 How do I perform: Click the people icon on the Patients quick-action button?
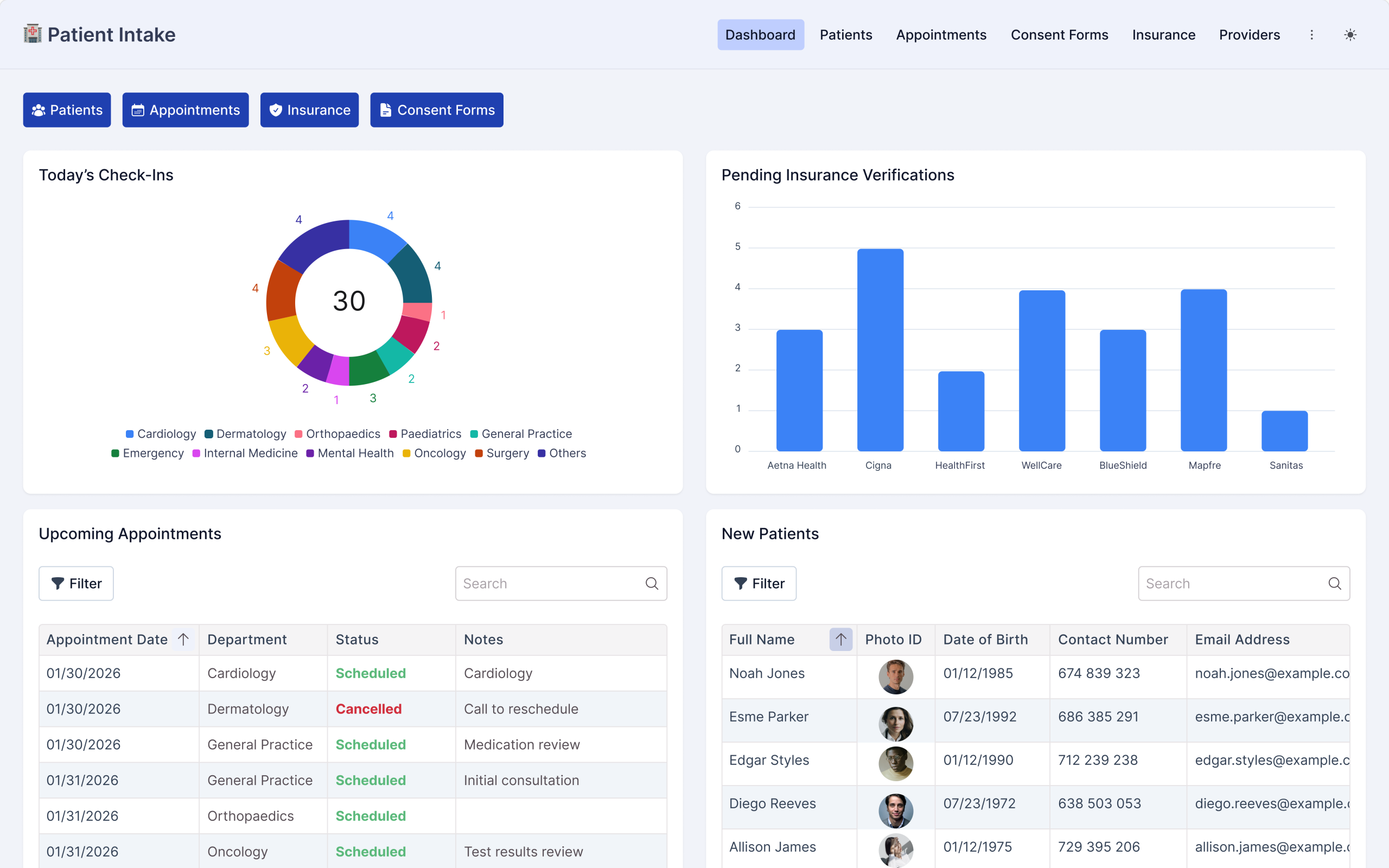click(39, 110)
